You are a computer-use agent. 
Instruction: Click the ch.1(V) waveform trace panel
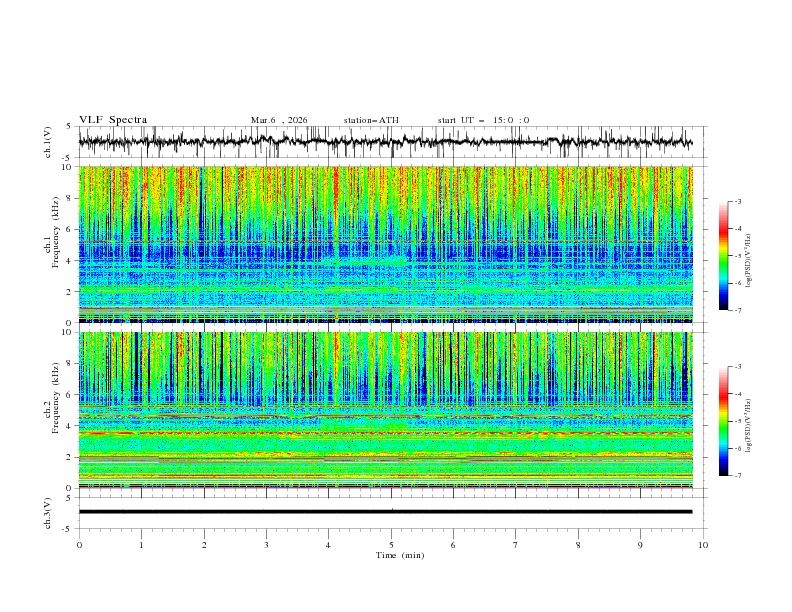click(x=390, y=142)
